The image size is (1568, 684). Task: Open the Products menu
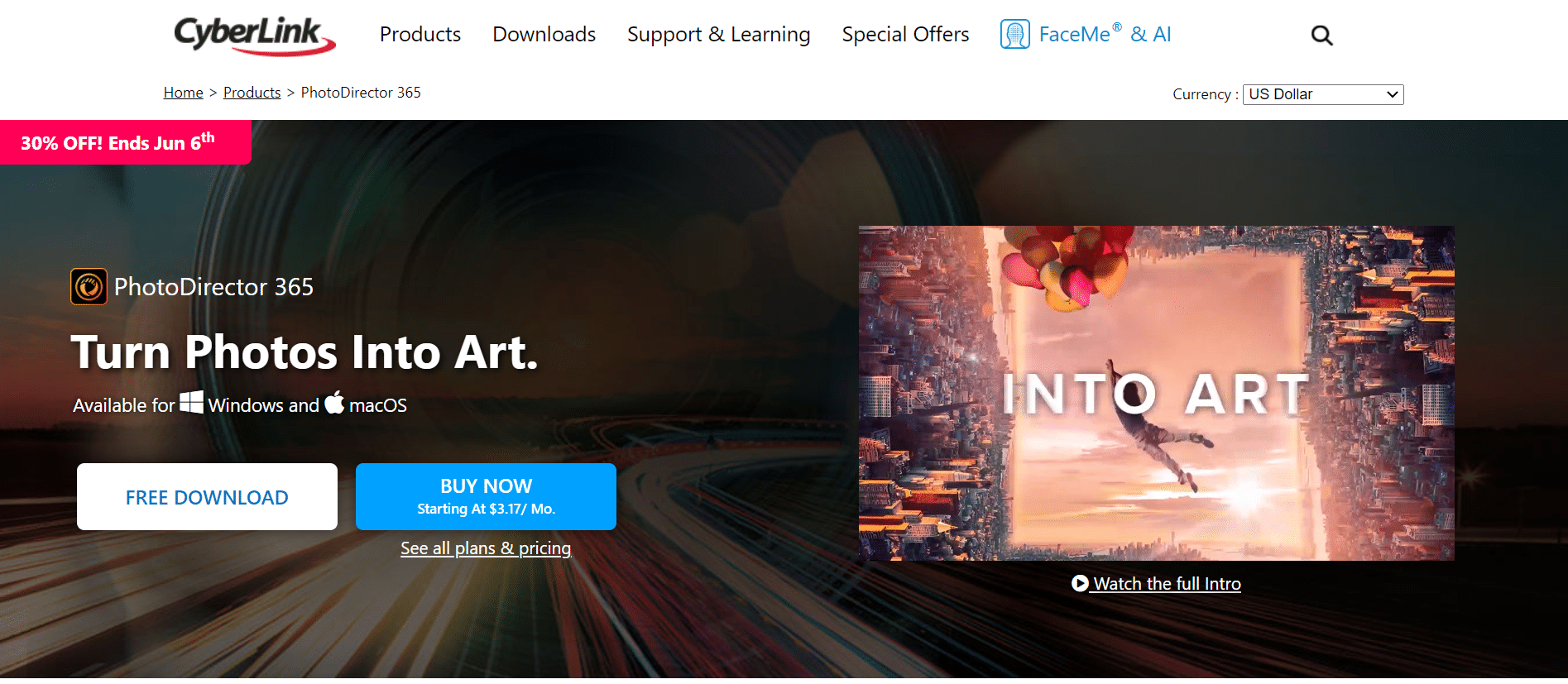(420, 34)
